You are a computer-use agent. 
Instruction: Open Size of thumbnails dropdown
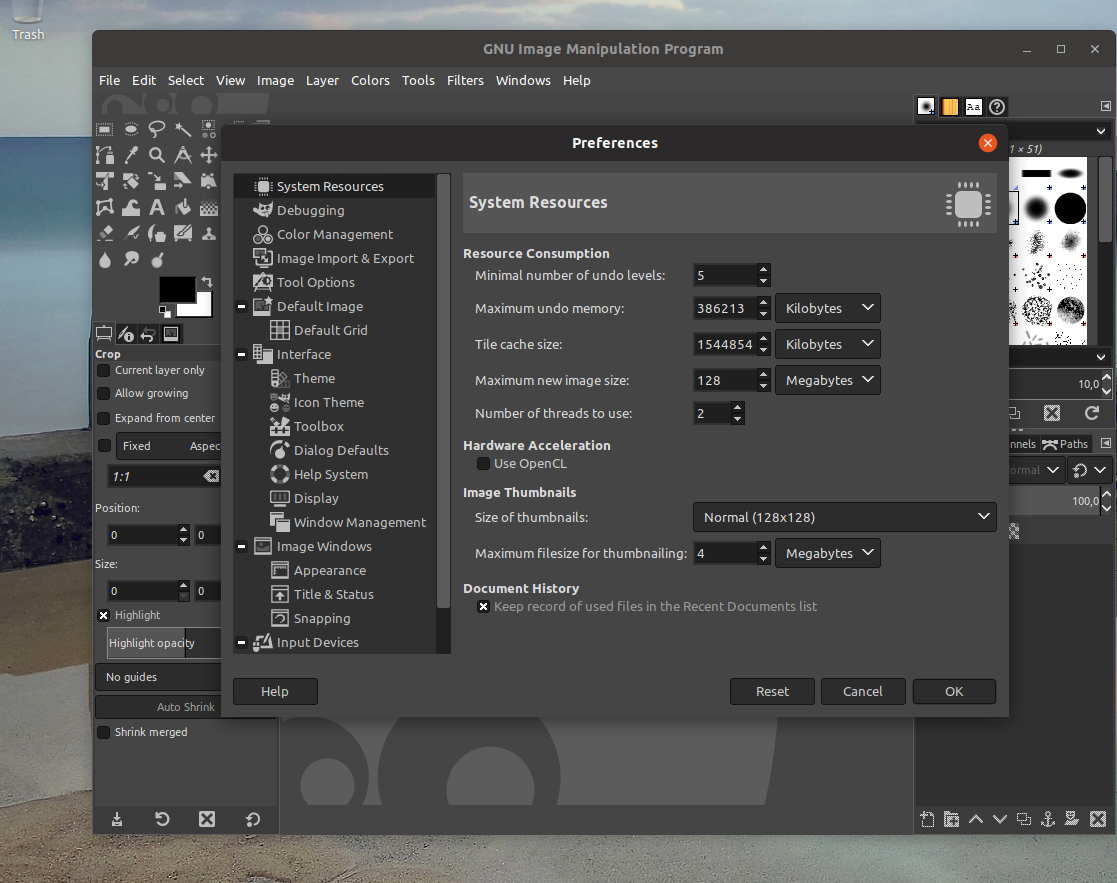point(844,517)
